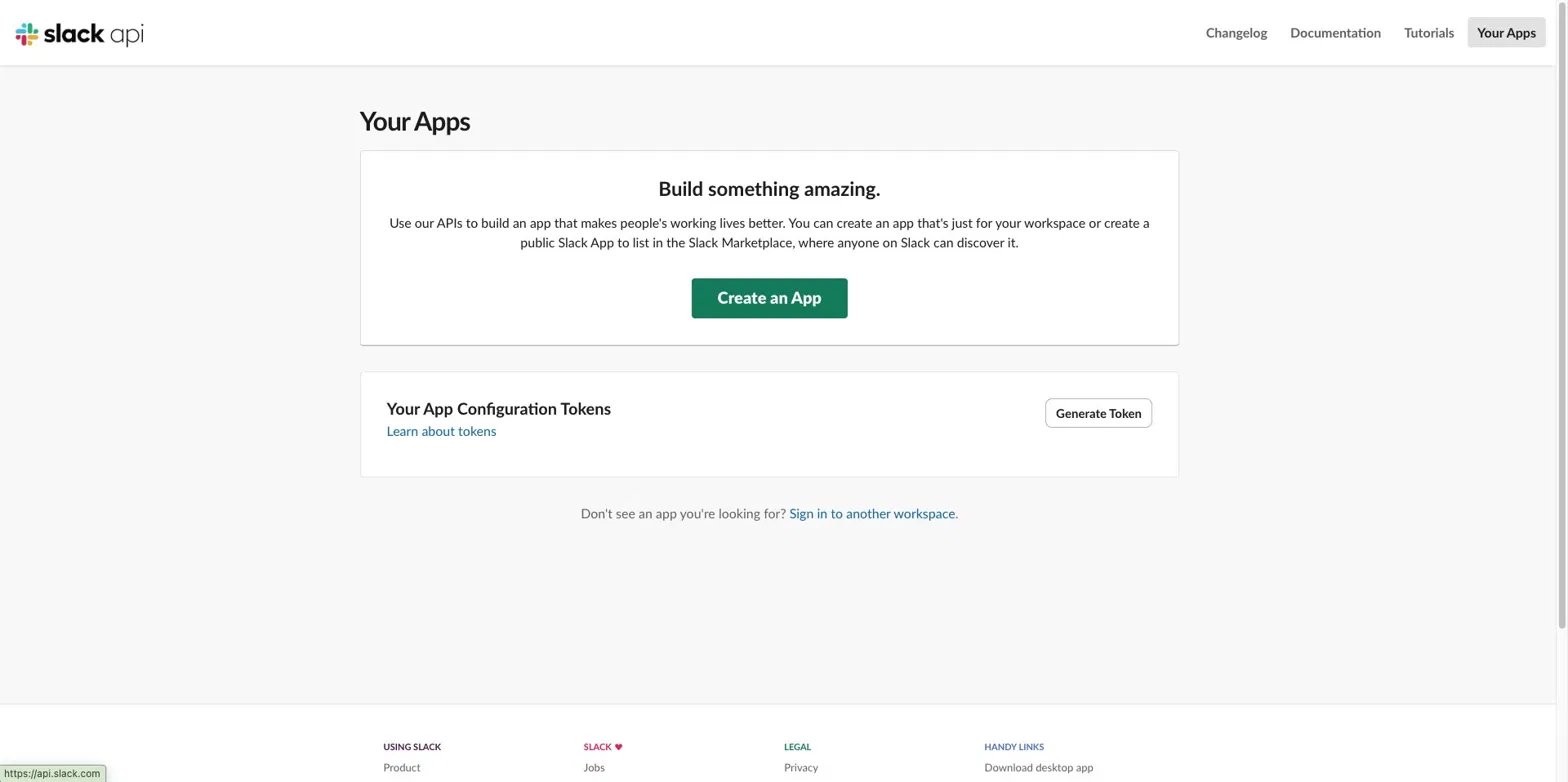Visit the Jobs footer link
The image size is (1568, 782).
pos(594,768)
